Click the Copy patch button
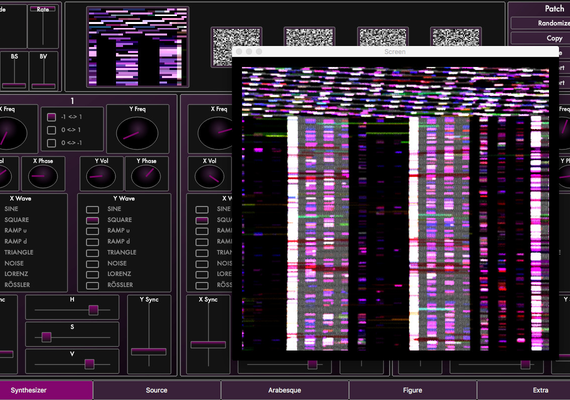Image resolution: width=570 pixels, height=400 pixels. pyautogui.click(x=540, y=38)
